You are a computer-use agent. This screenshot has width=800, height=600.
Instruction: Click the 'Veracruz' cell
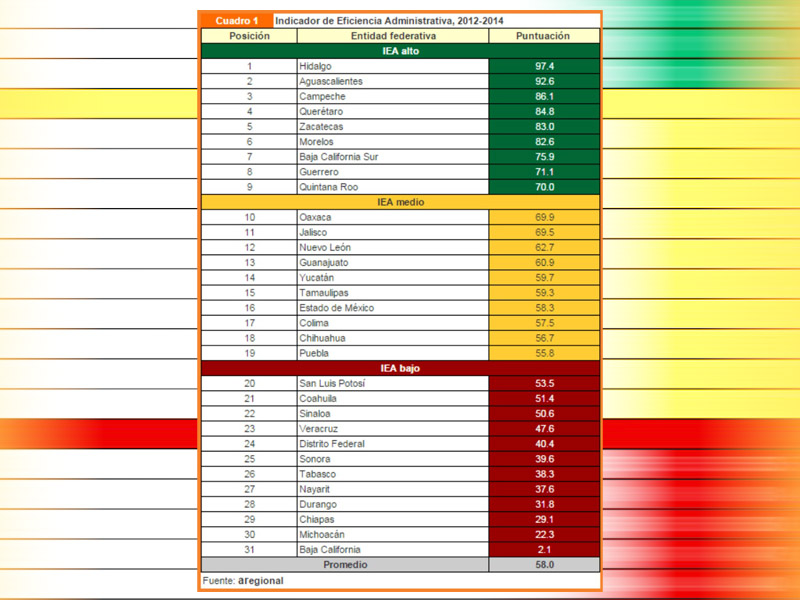(393, 429)
